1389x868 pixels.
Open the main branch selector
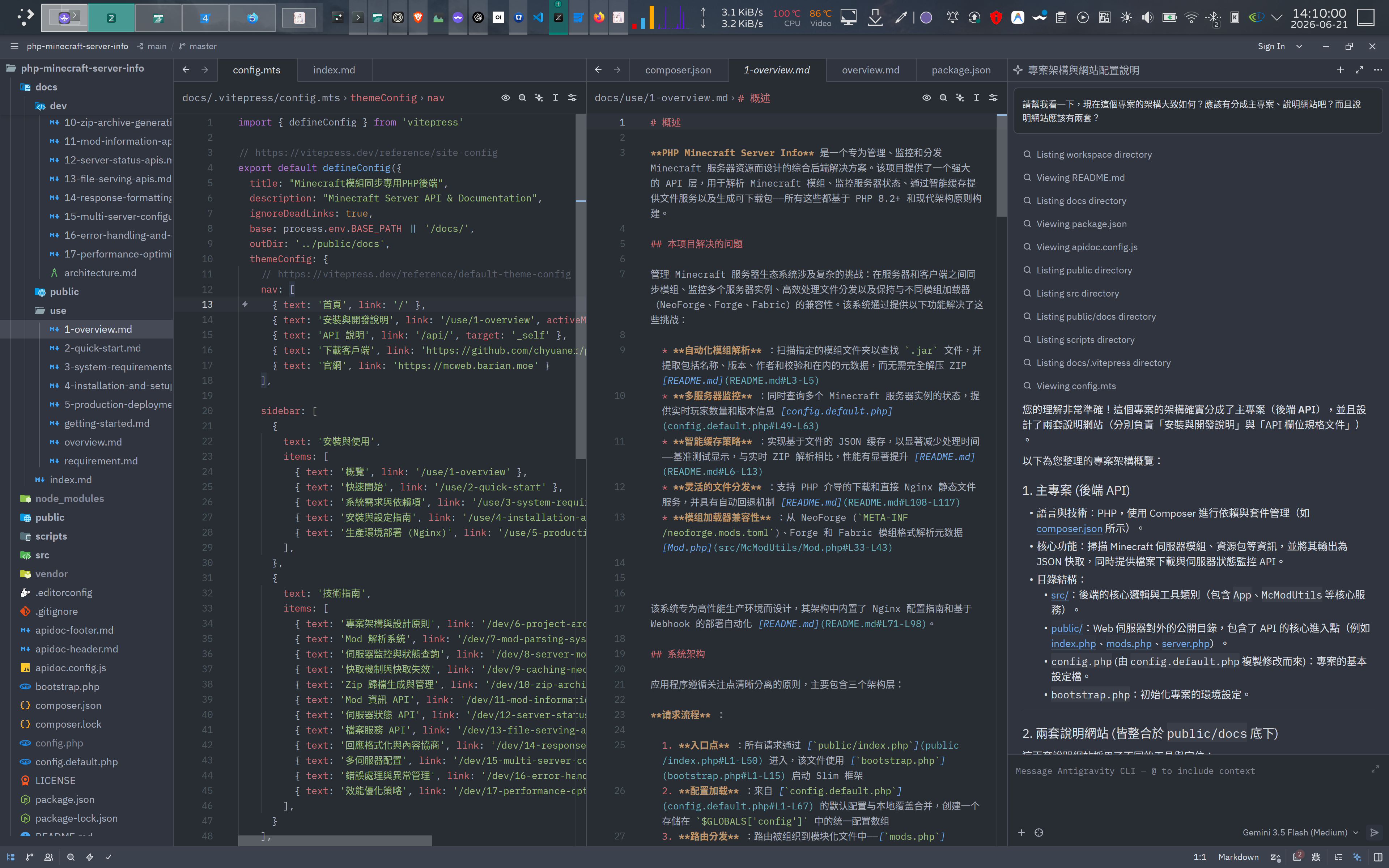coord(152,46)
